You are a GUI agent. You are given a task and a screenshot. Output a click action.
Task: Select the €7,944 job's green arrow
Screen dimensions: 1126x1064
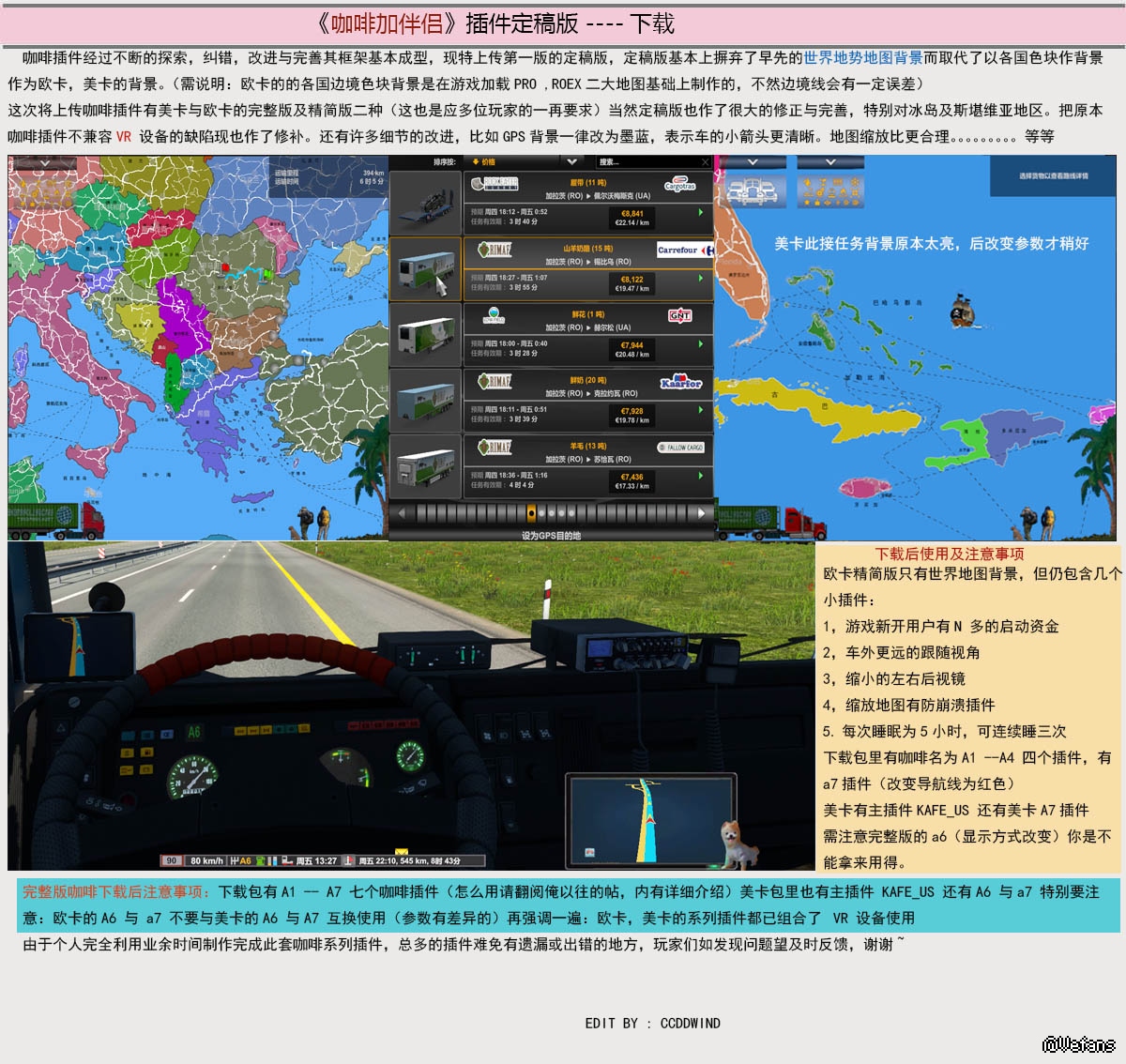pos(700,344)
